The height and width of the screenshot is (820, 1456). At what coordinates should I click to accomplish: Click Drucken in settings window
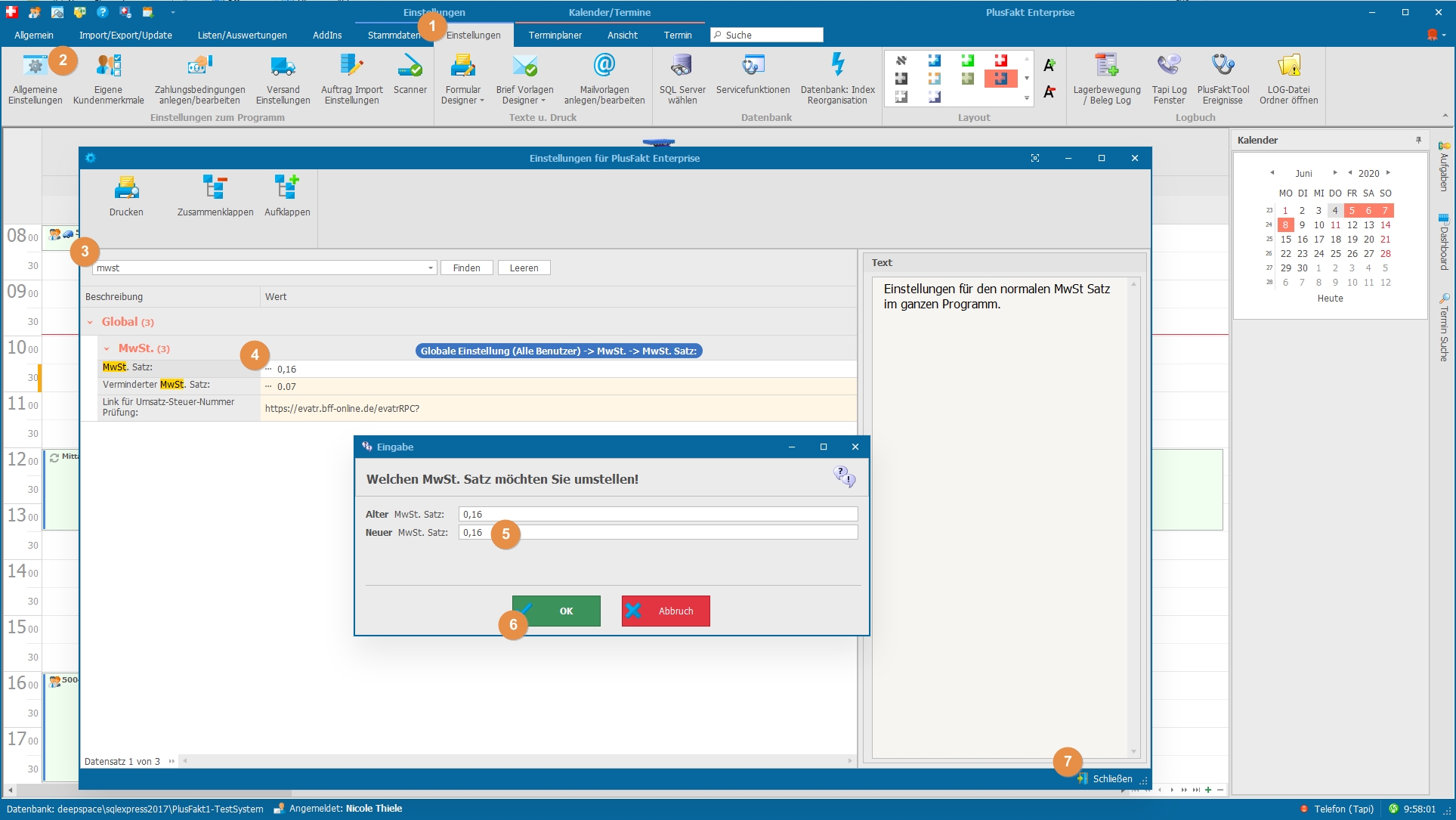pos(126,196)
